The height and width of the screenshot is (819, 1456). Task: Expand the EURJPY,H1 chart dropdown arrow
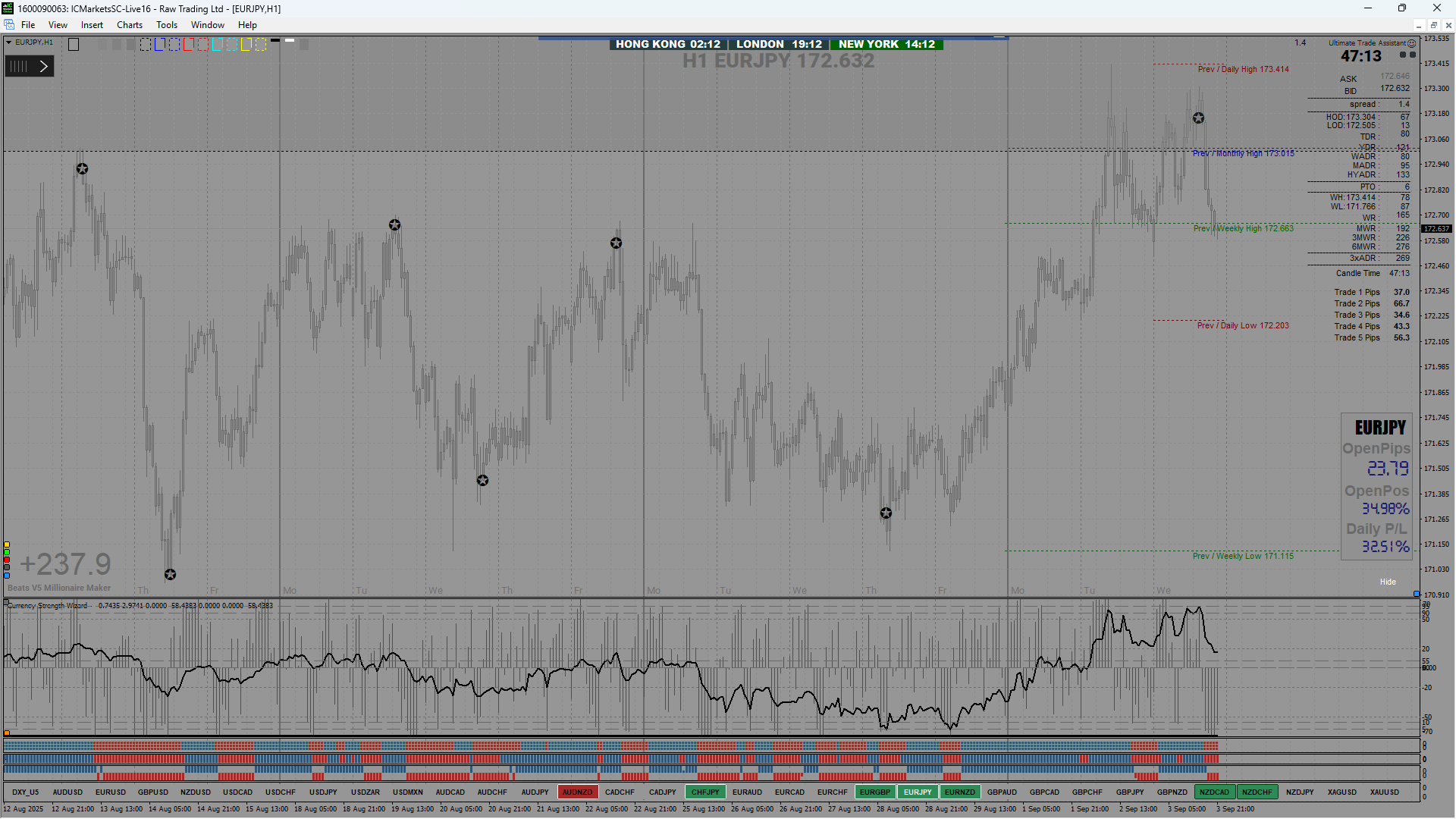tap(9, 42)
